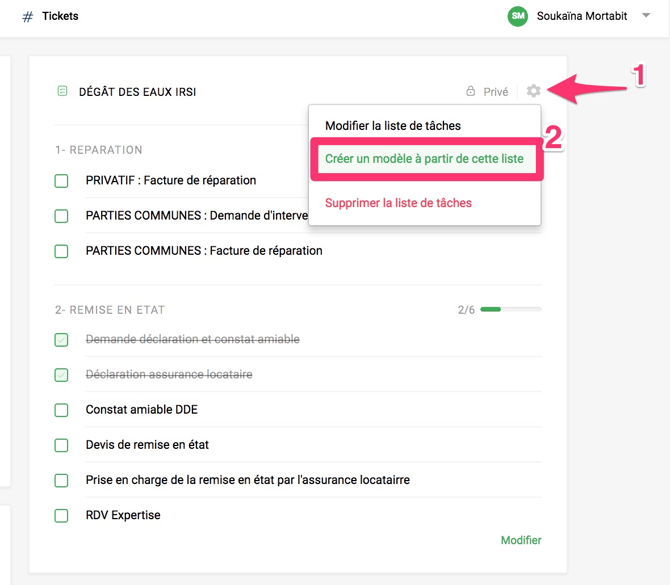Click the task list icon beside DÉGÂT DES EAUX

click(x=62, y=91)
